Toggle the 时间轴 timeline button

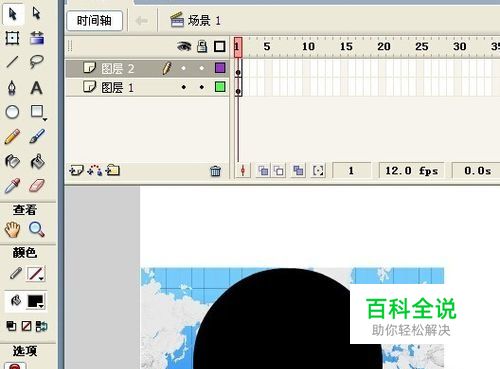click(95, 21)
